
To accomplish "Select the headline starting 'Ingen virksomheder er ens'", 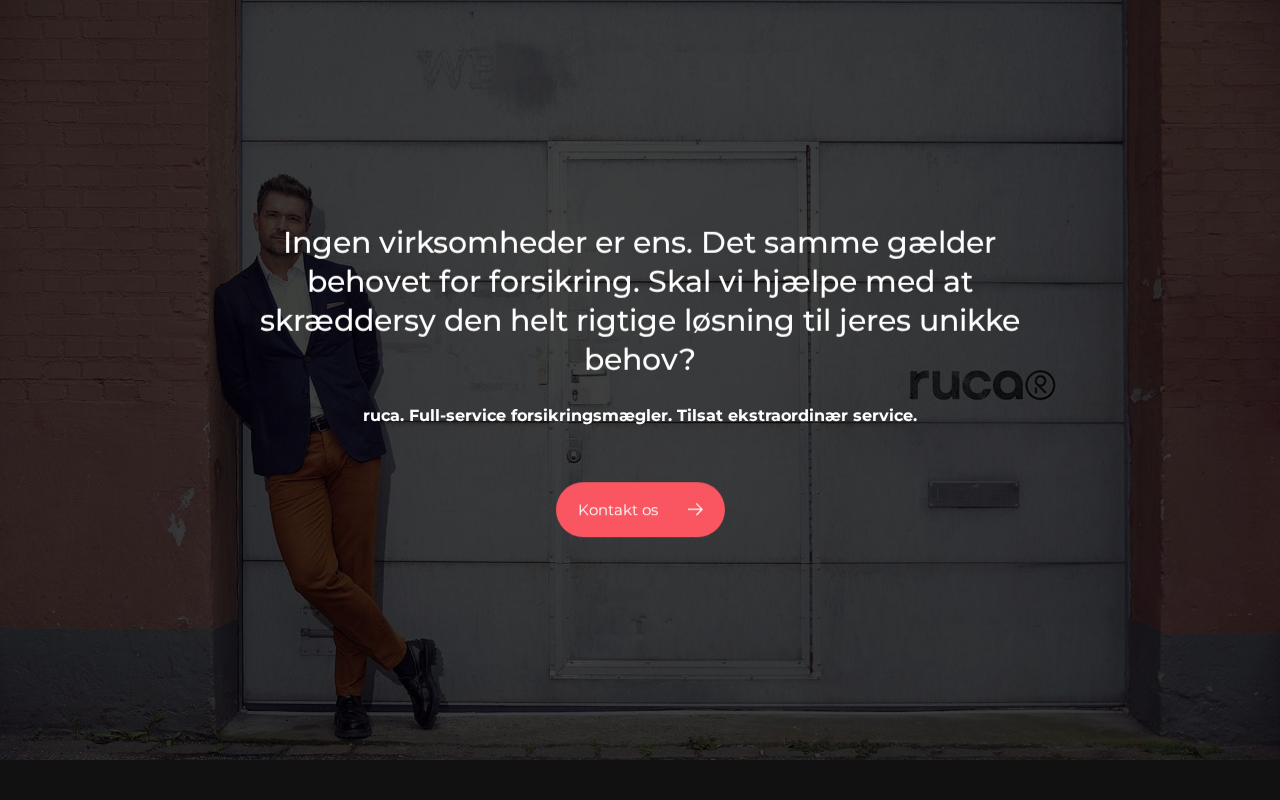I will 640,301.
